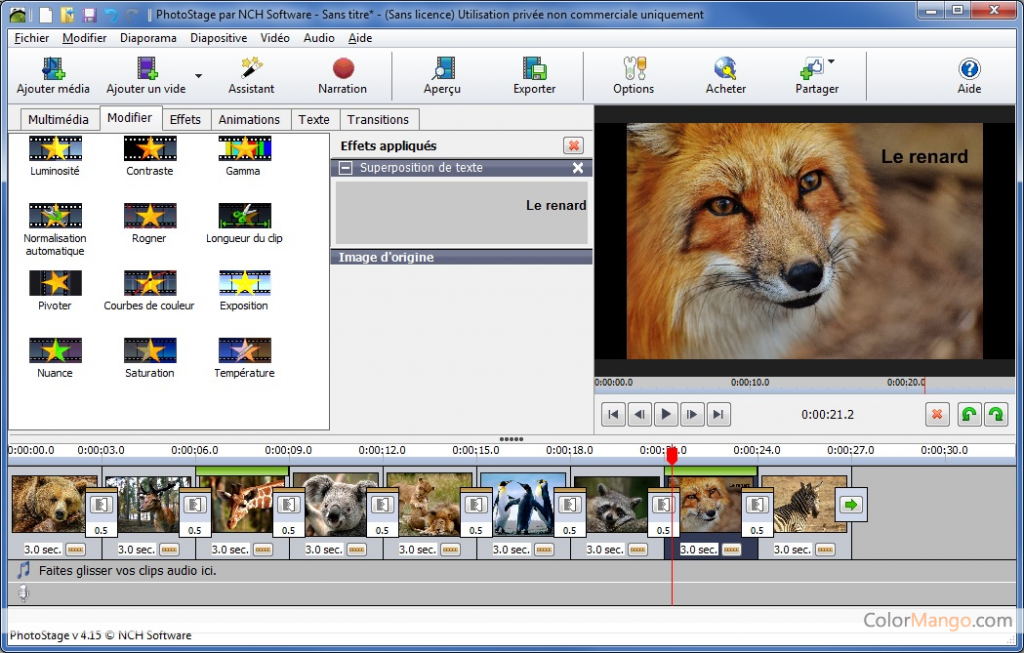The height and width of the screenshot is (653, 1024).
Task: Open the Animations tab
Action: pyautogui.click(x=249, y=119)
